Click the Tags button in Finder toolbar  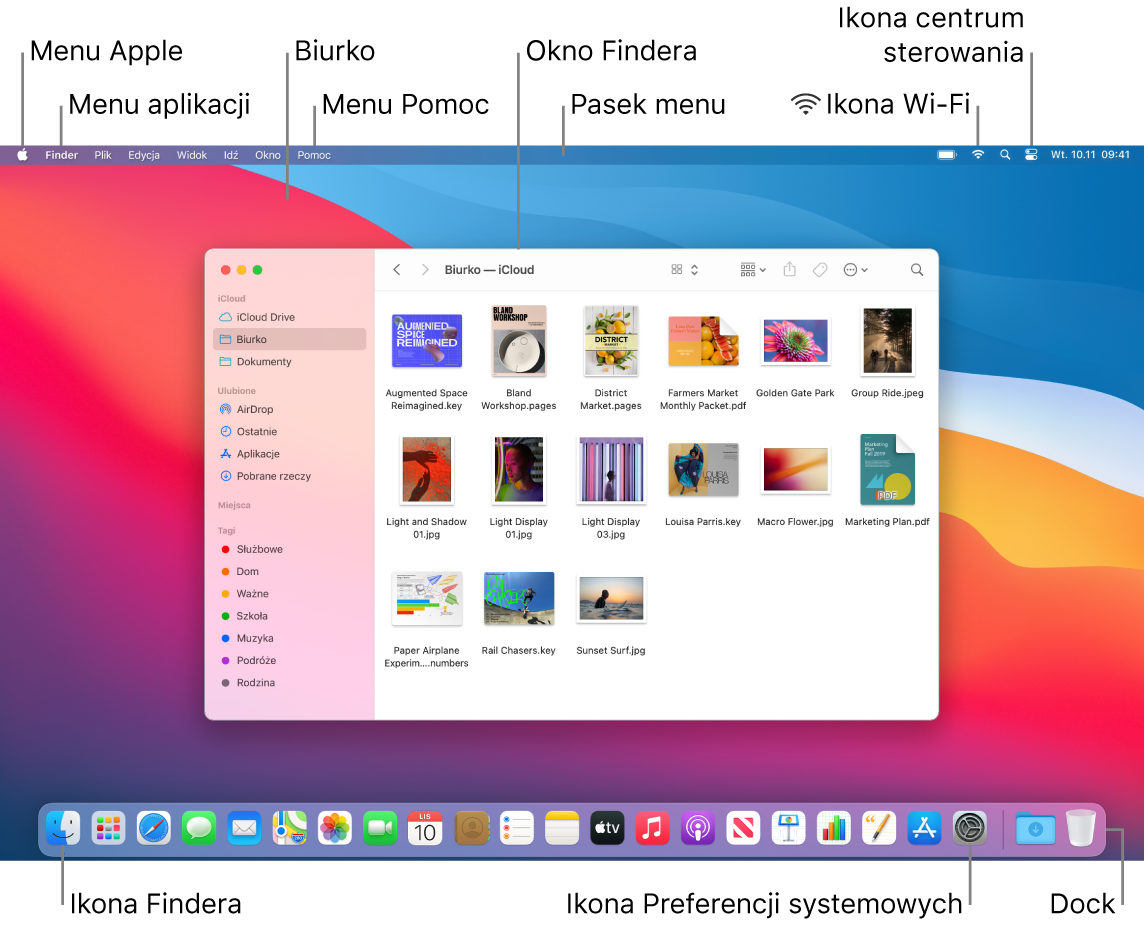[x=820, y=269]
